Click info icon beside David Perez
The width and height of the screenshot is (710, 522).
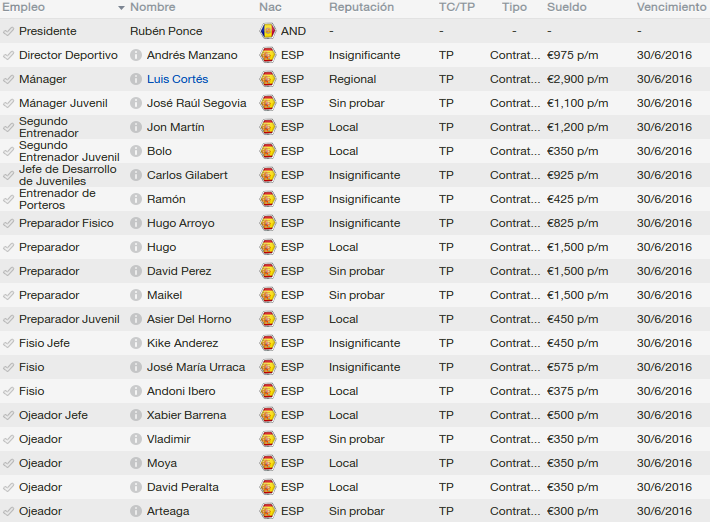(135, 271)
